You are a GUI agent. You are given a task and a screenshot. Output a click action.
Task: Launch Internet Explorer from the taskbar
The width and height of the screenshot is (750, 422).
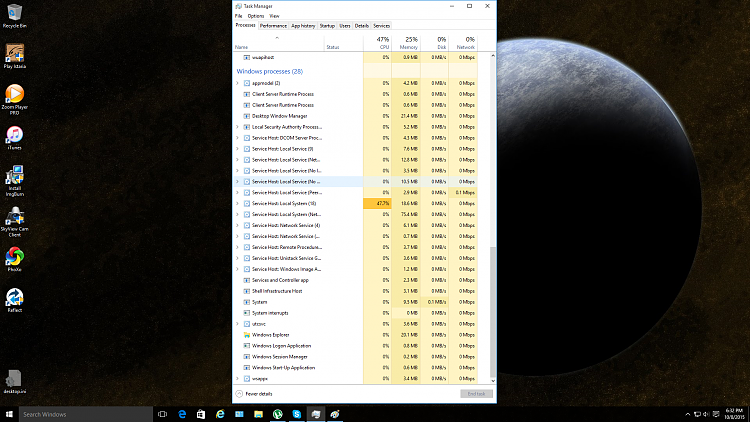point(220,414)
